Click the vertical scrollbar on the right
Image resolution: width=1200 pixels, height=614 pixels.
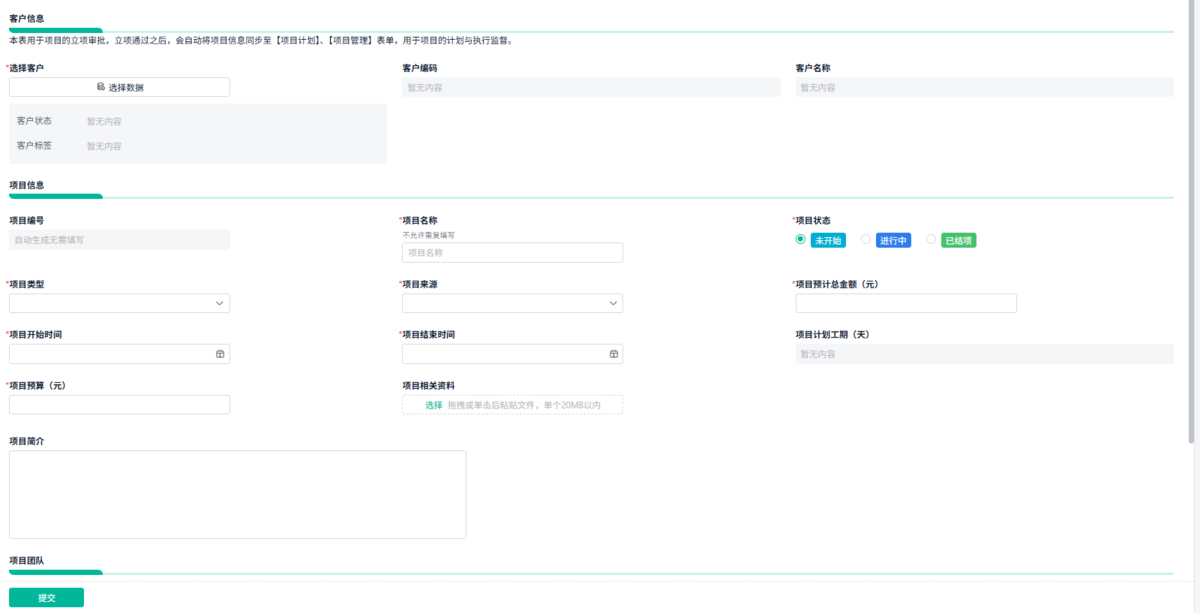[1190, 220]
